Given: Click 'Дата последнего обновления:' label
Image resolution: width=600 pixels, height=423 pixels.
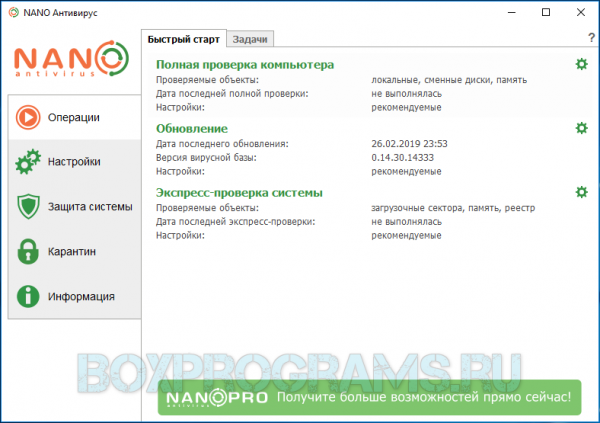Looking at the screenshot, I should click(222, 144).
